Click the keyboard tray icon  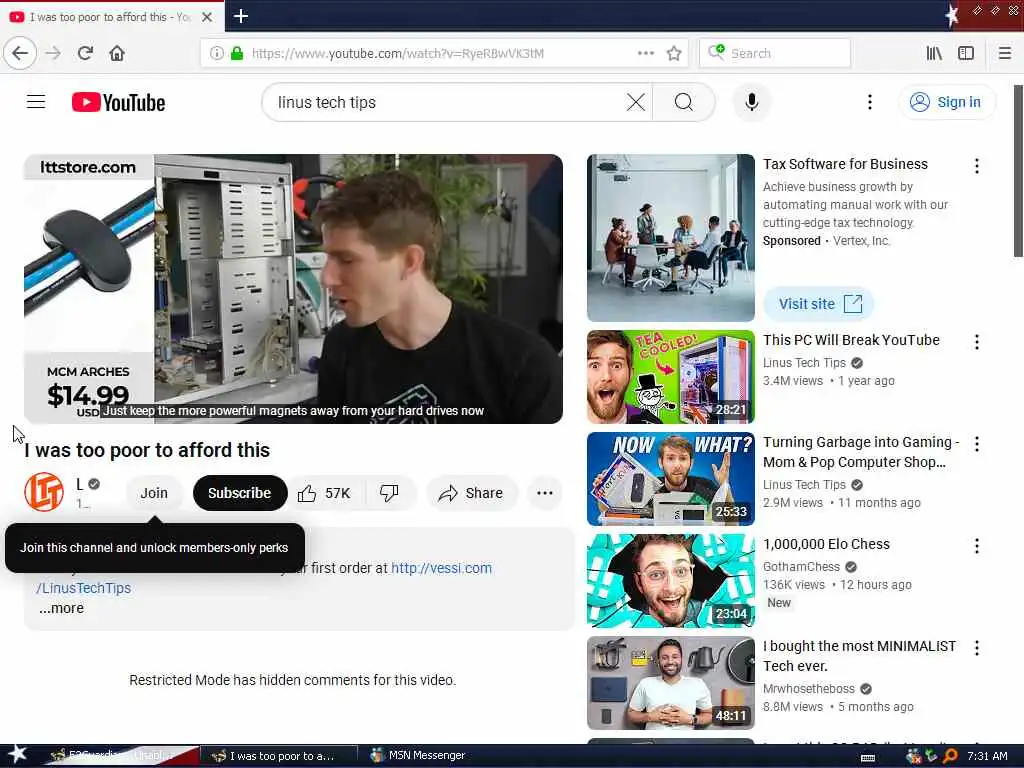coord(868,758)
